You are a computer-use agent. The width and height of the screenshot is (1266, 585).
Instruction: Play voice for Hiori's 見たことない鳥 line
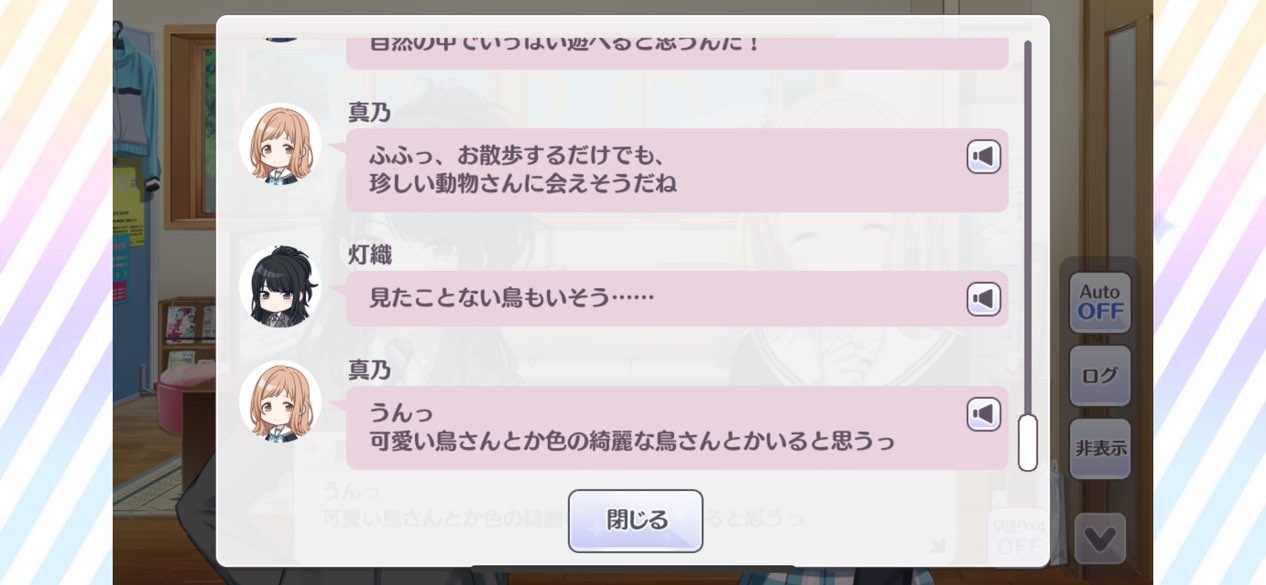click(984, 299)
